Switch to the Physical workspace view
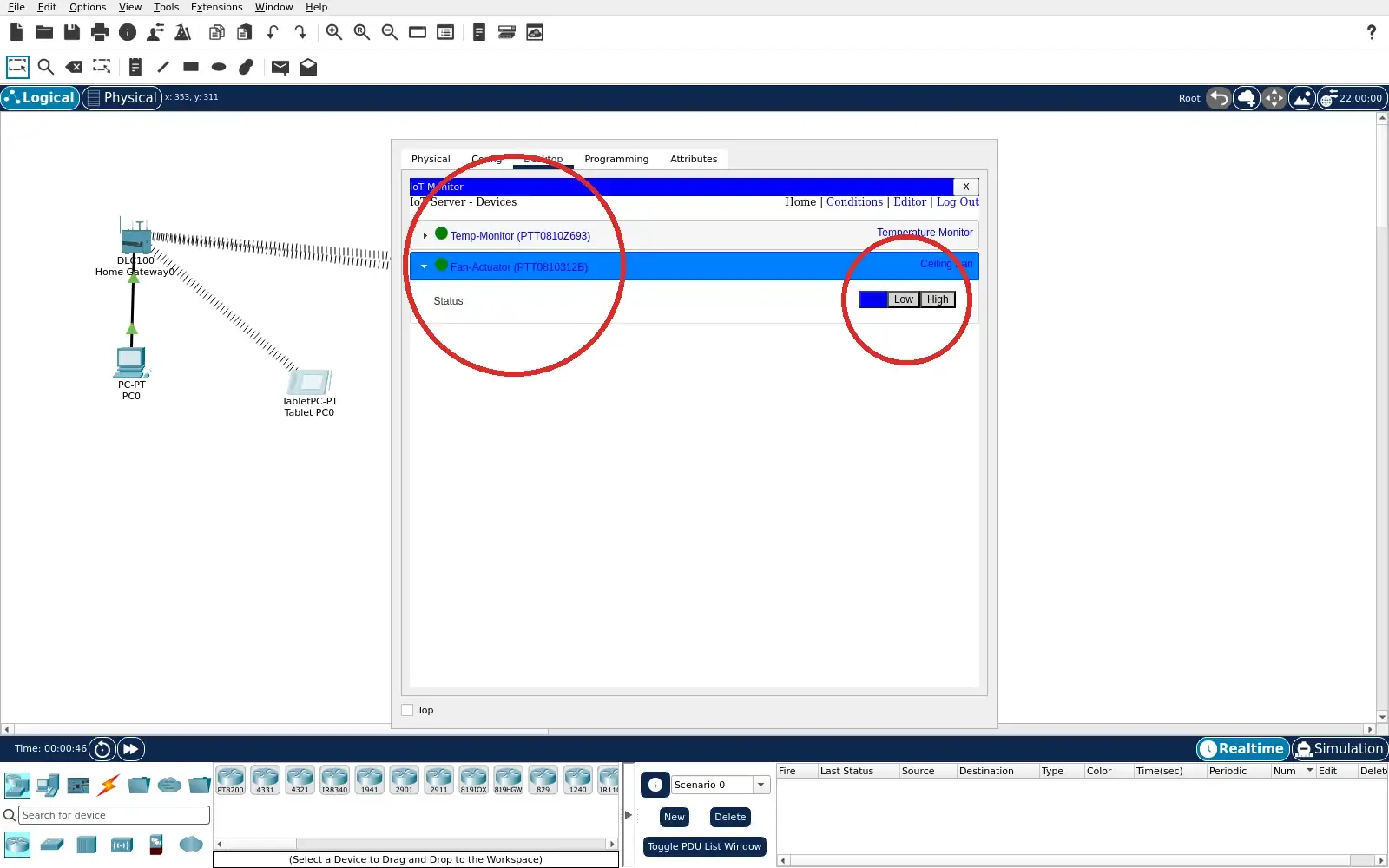The height and width of the screenshot is (868, 1389). point(122,98)
